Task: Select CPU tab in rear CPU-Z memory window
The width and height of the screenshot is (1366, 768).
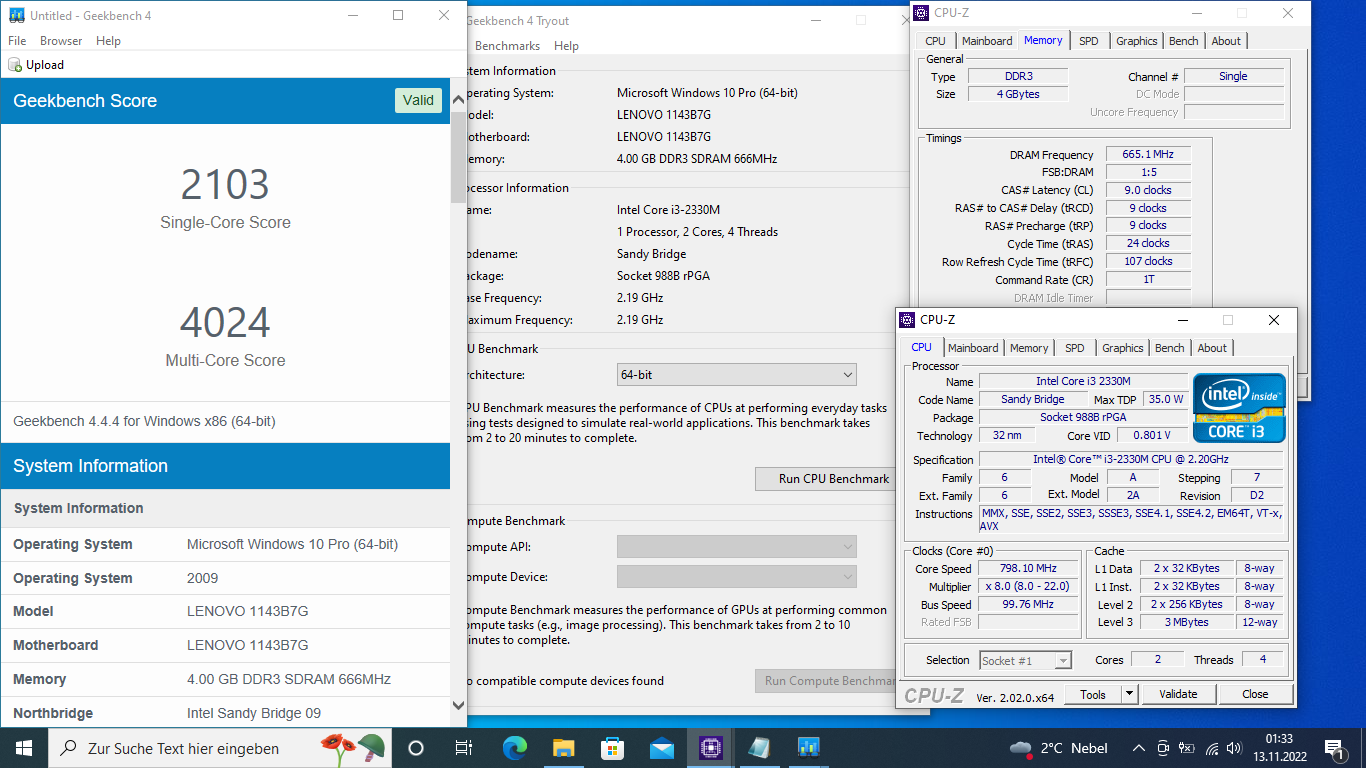Action: pyautogui.click(x=935, y=41)
